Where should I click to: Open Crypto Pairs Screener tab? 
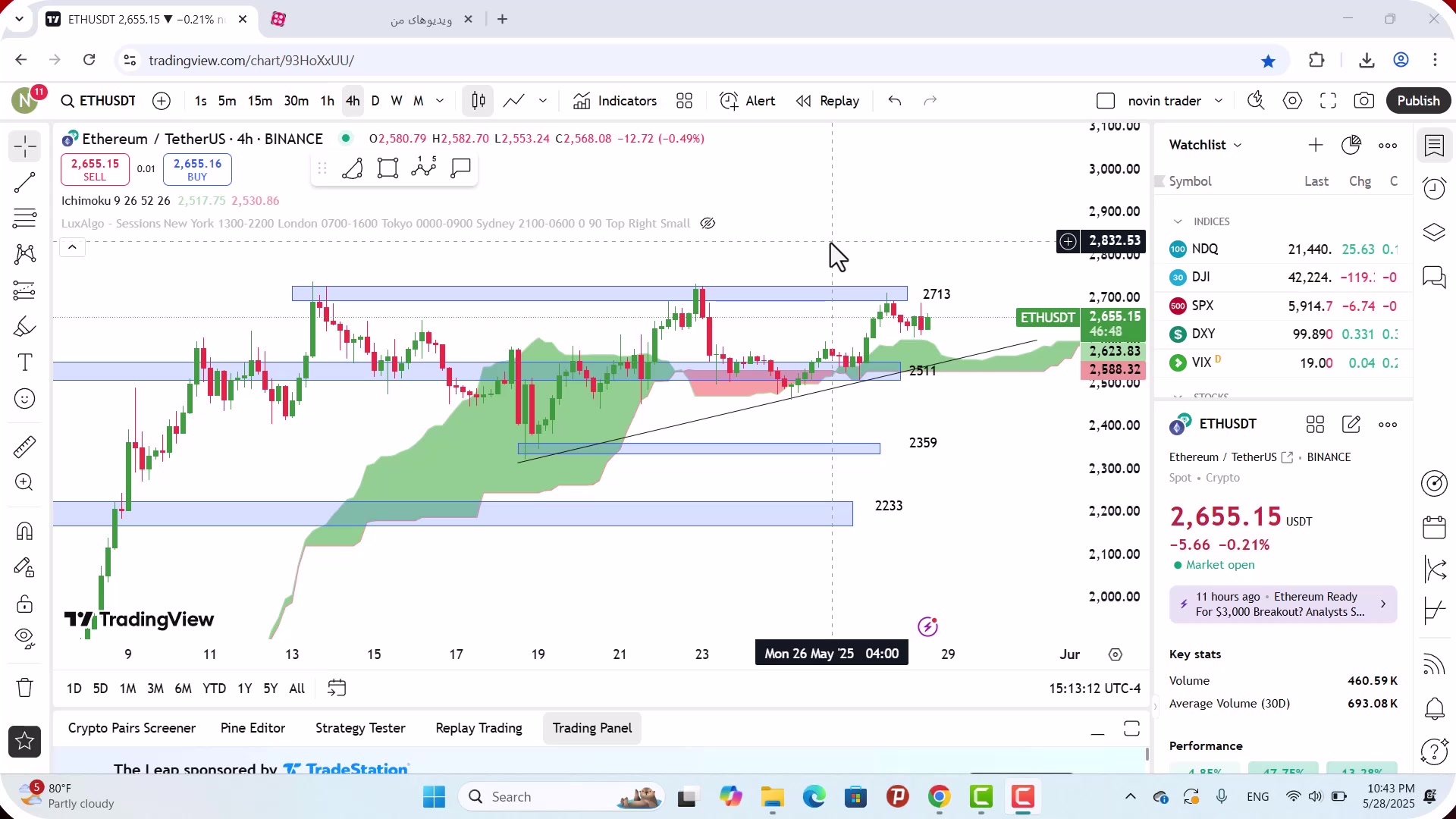[132, 728]
